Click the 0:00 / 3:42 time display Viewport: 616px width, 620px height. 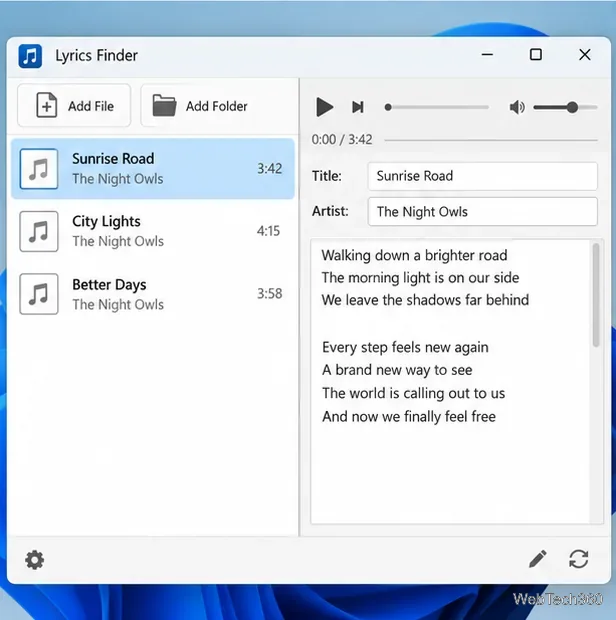342,140
